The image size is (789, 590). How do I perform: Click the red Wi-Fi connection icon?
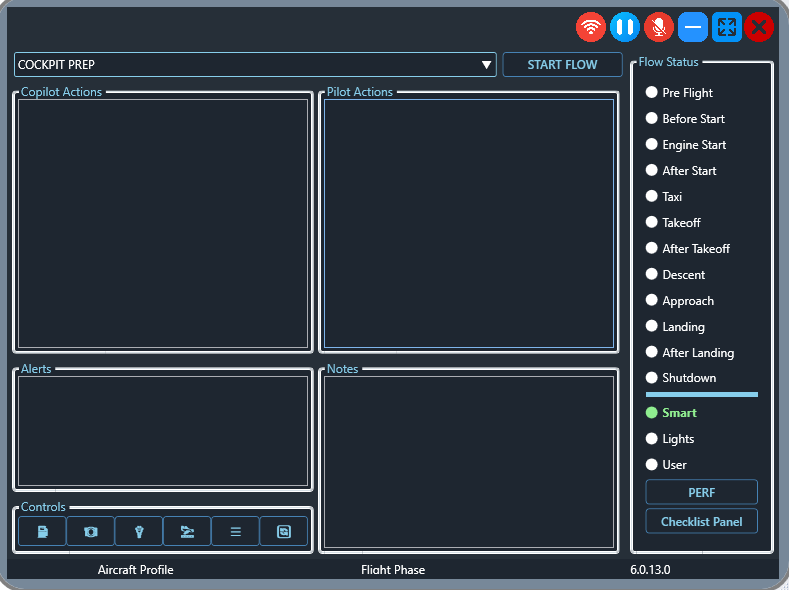click(591, 27)
